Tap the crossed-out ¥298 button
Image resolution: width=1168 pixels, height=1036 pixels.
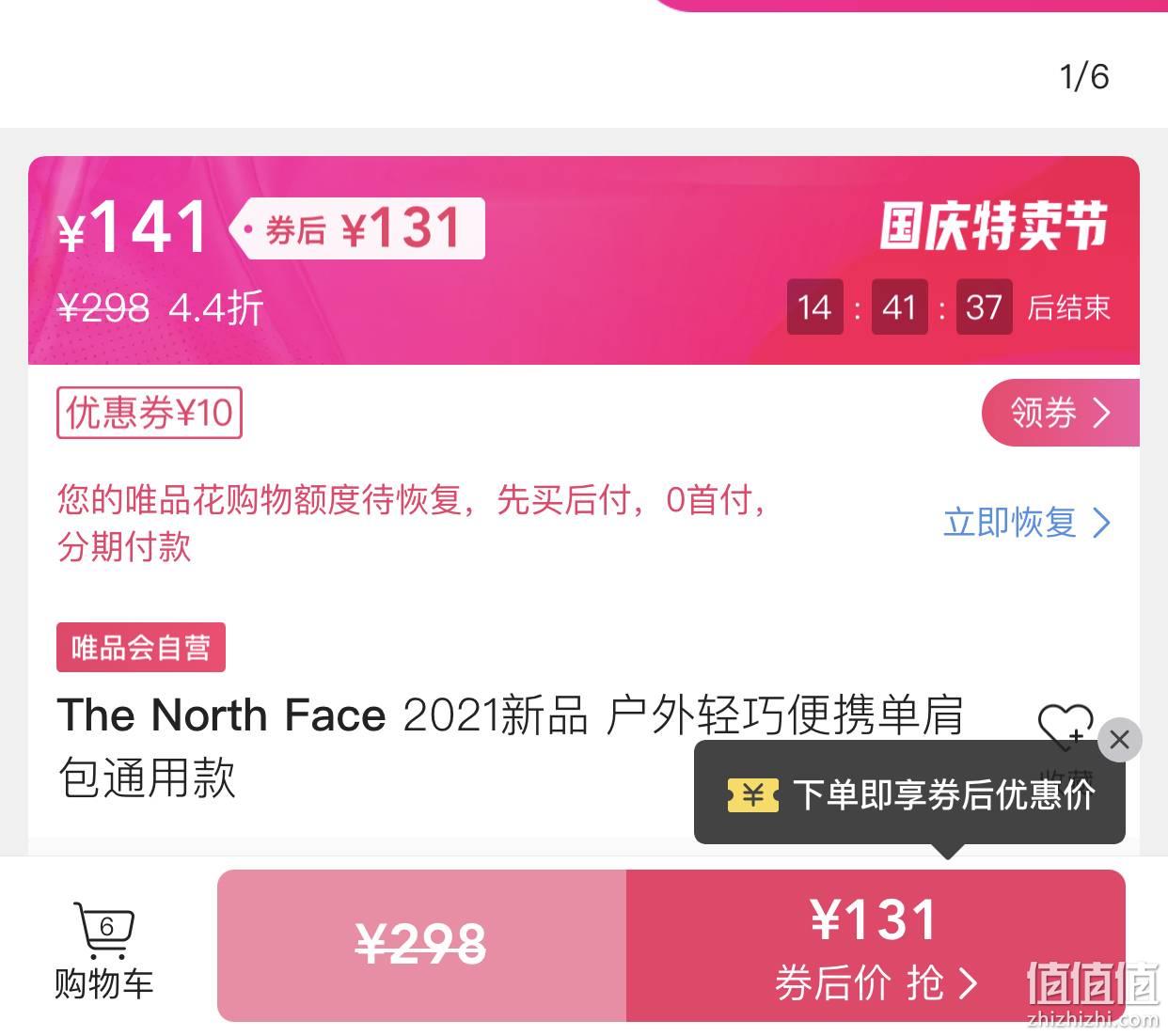421,946
